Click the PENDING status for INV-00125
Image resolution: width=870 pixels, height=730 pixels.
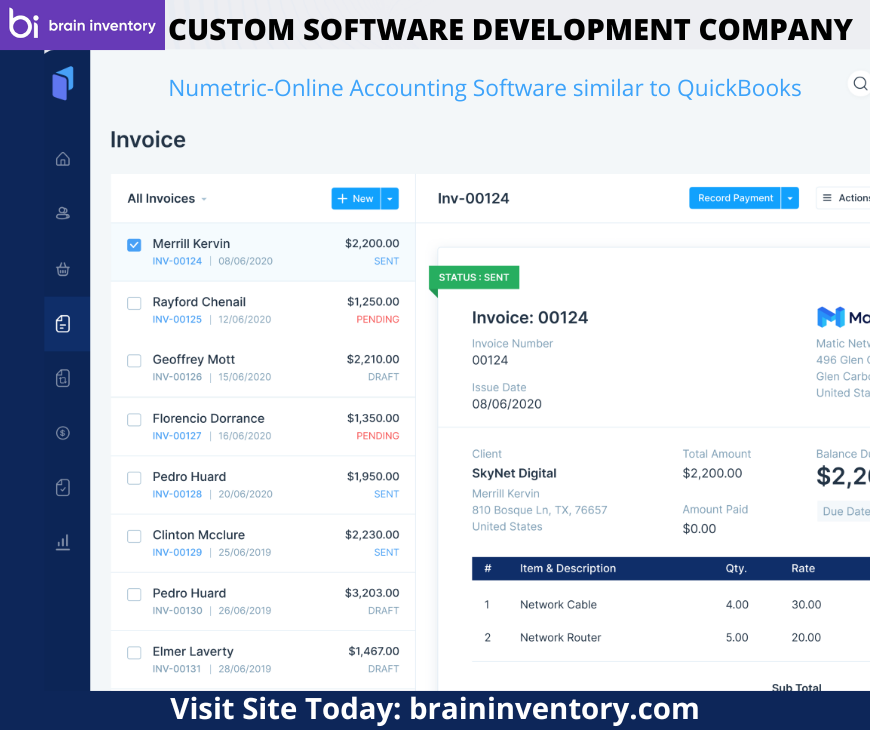tap(378, 320)
